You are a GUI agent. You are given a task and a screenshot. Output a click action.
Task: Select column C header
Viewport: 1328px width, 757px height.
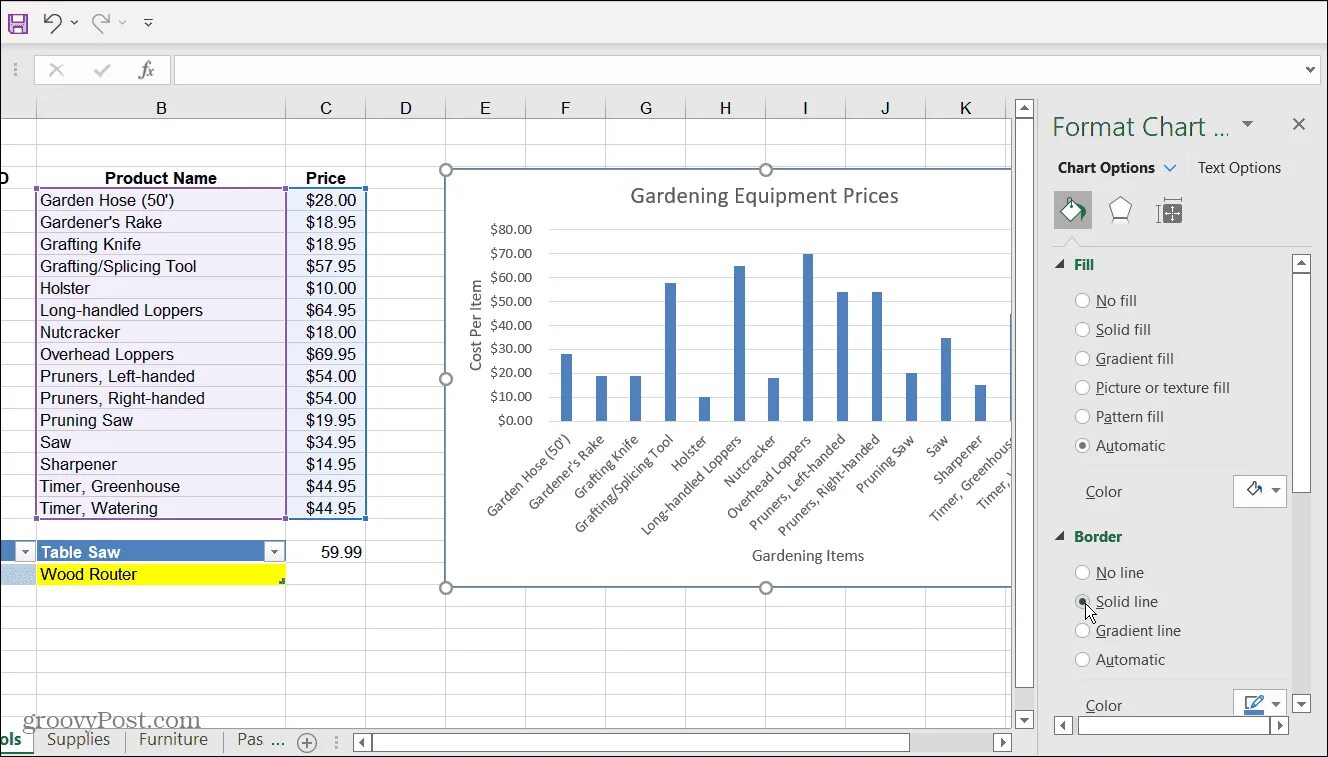pos(326,108)
